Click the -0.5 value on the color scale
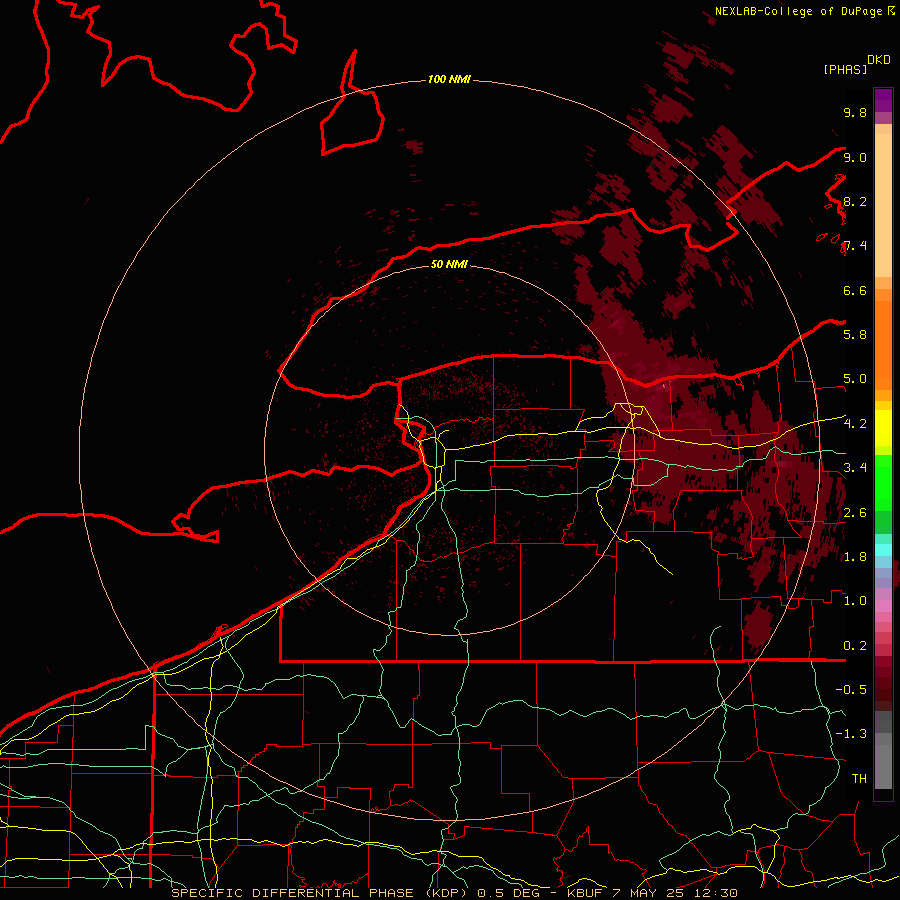This screenshot has width=900, height=900. point(851,689)
